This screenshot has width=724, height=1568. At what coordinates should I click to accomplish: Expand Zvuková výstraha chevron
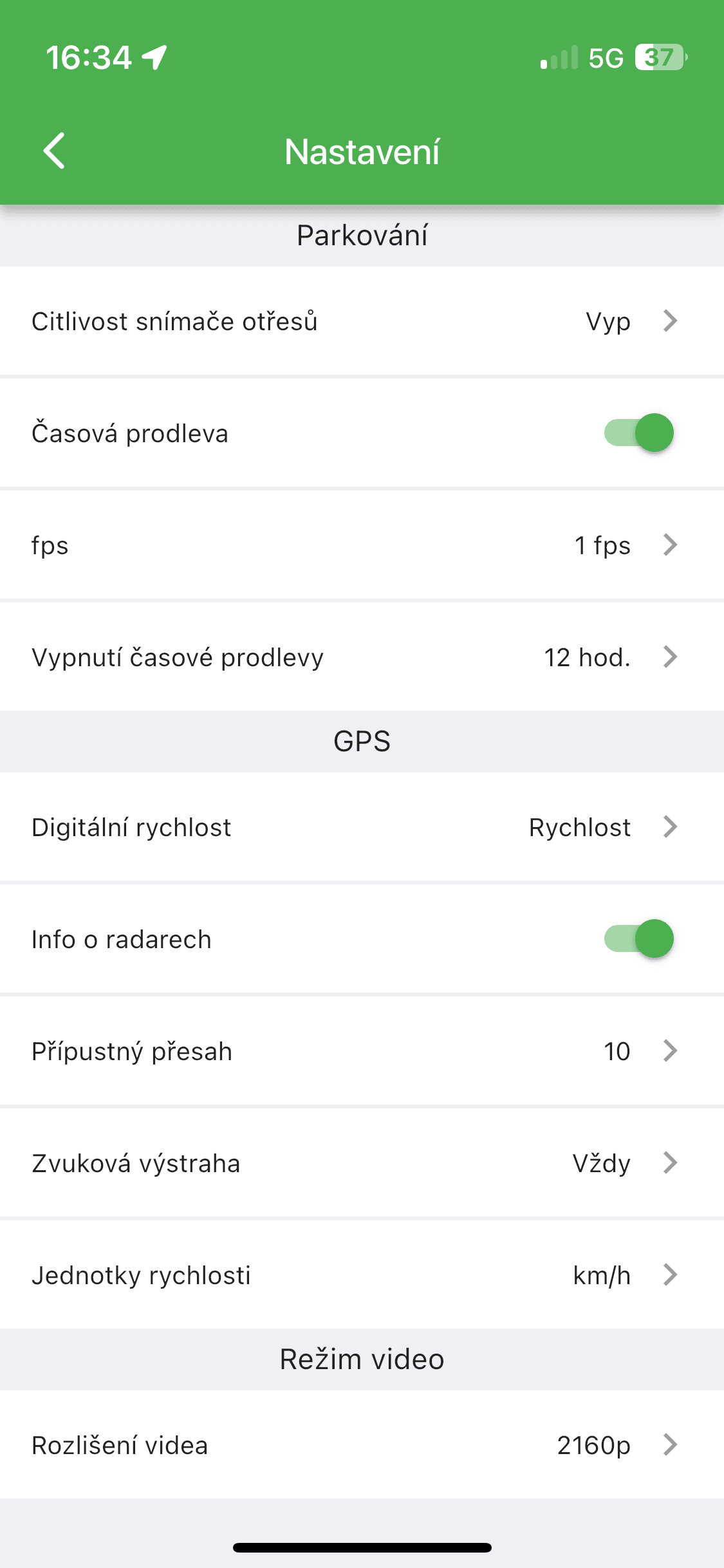(x=670, y=1162)
